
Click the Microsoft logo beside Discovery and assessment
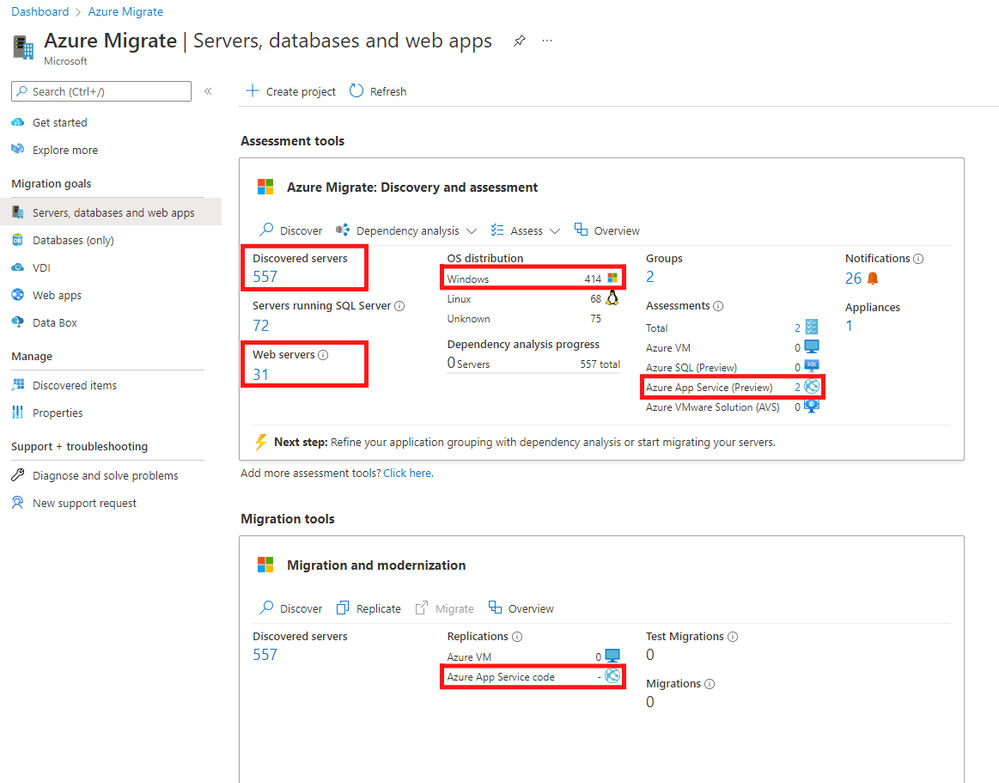(x=265, y=187)
